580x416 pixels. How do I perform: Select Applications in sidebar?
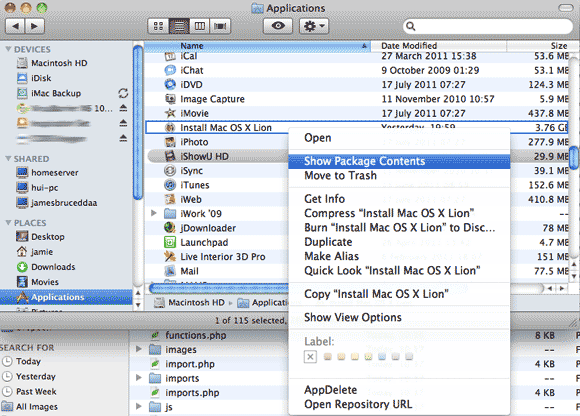(x=66, y=297)
